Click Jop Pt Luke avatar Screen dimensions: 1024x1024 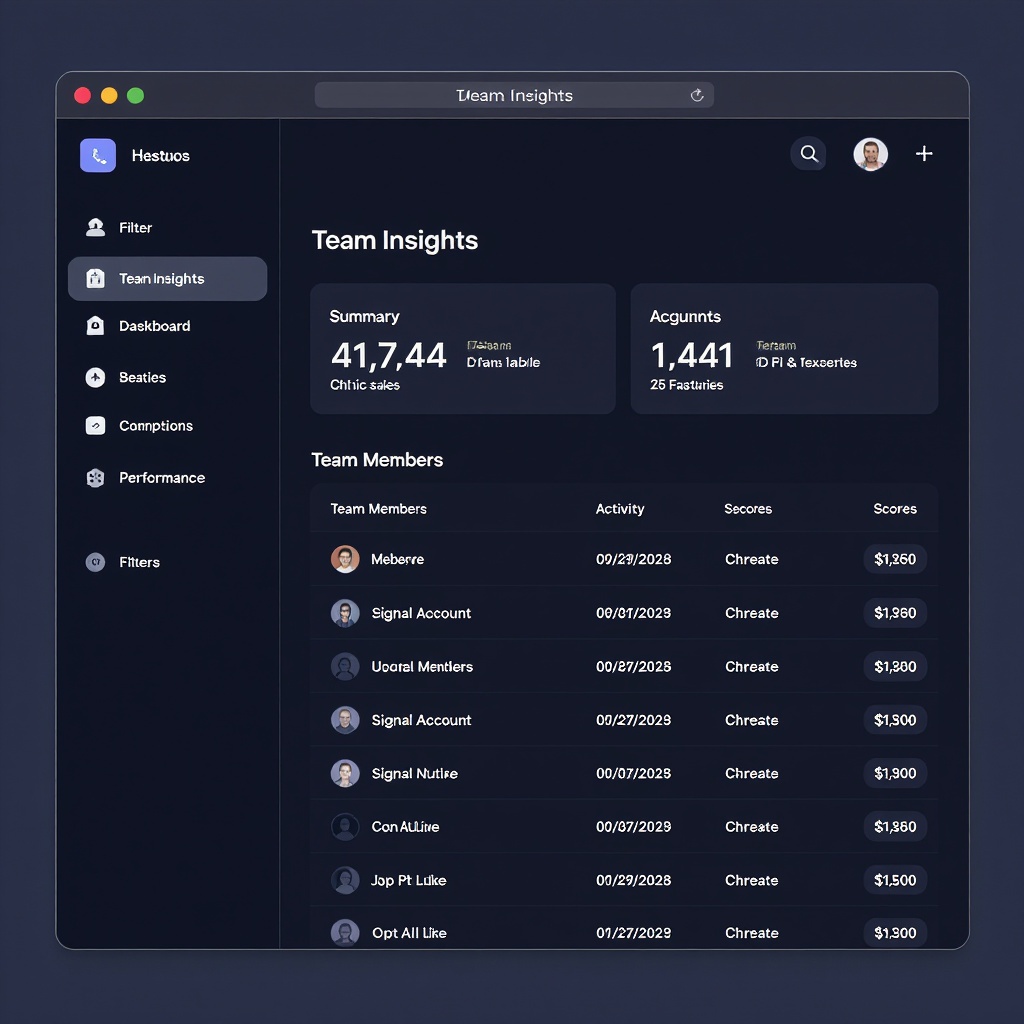(x=345, y=880)
